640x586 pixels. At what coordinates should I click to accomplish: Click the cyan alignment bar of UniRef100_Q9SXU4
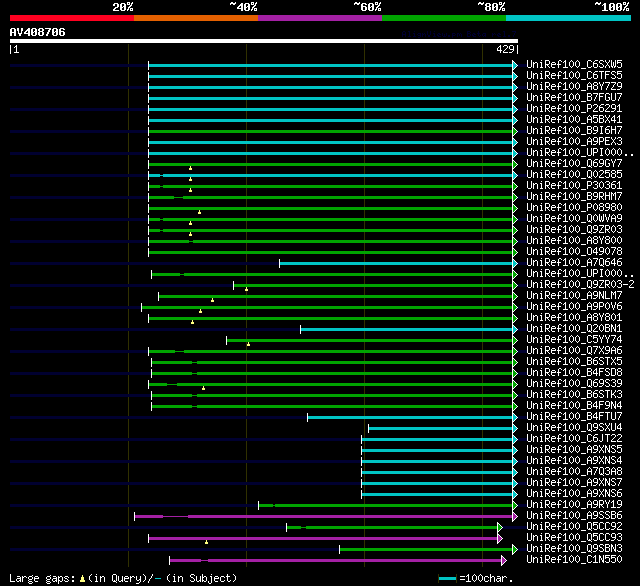coord(440,428)
